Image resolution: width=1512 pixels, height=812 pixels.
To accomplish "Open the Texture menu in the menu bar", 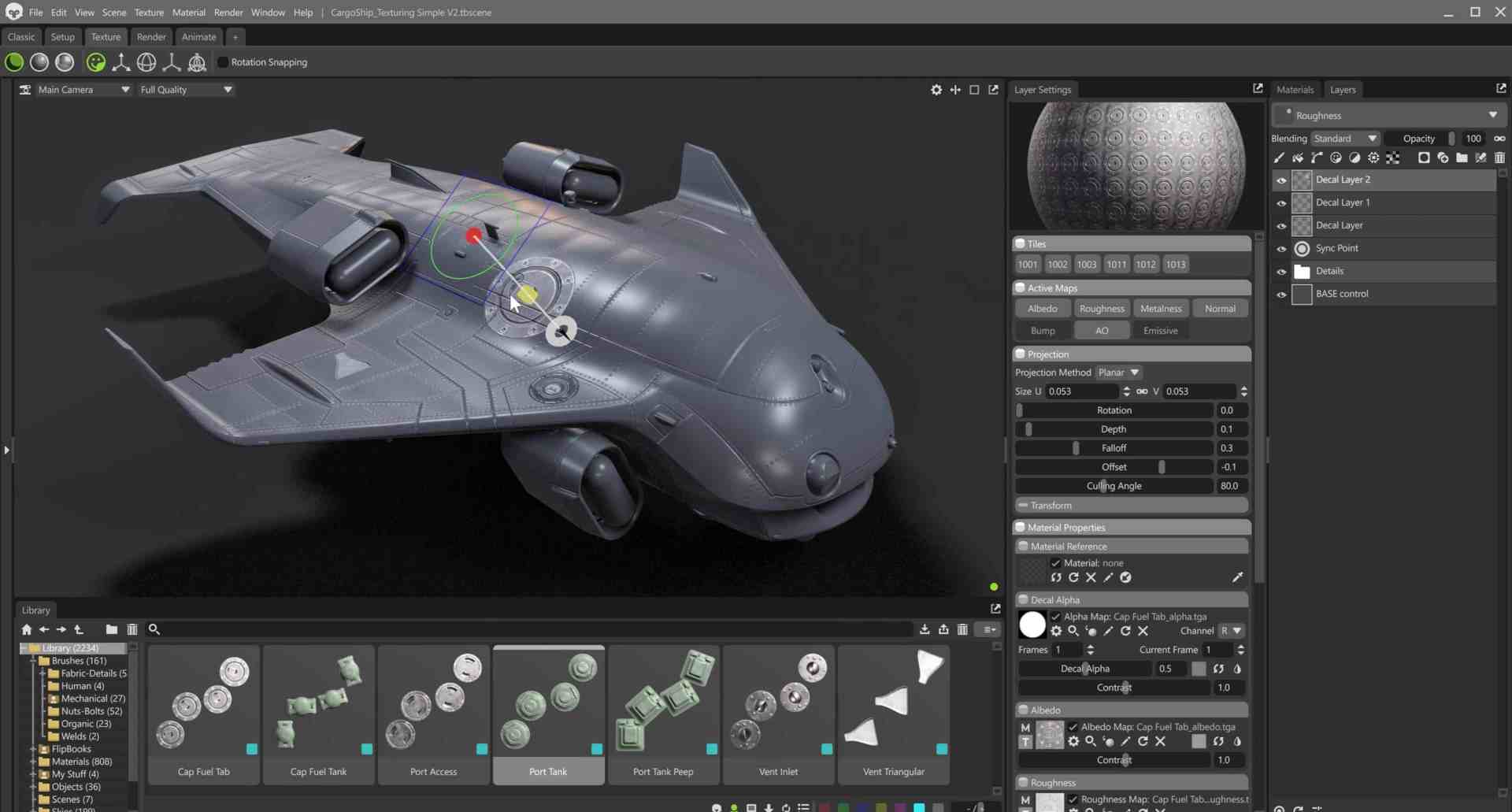I will pos(149,12).
